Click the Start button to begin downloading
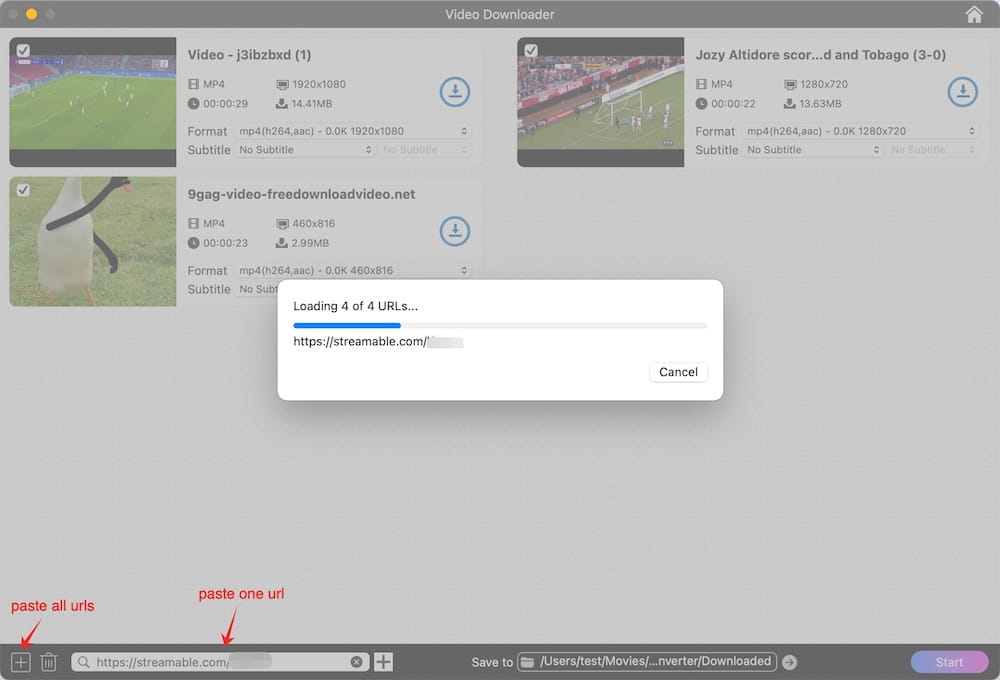Image resolution: width=1000 pixels, height=680 pixels. [x=948, y=661]
